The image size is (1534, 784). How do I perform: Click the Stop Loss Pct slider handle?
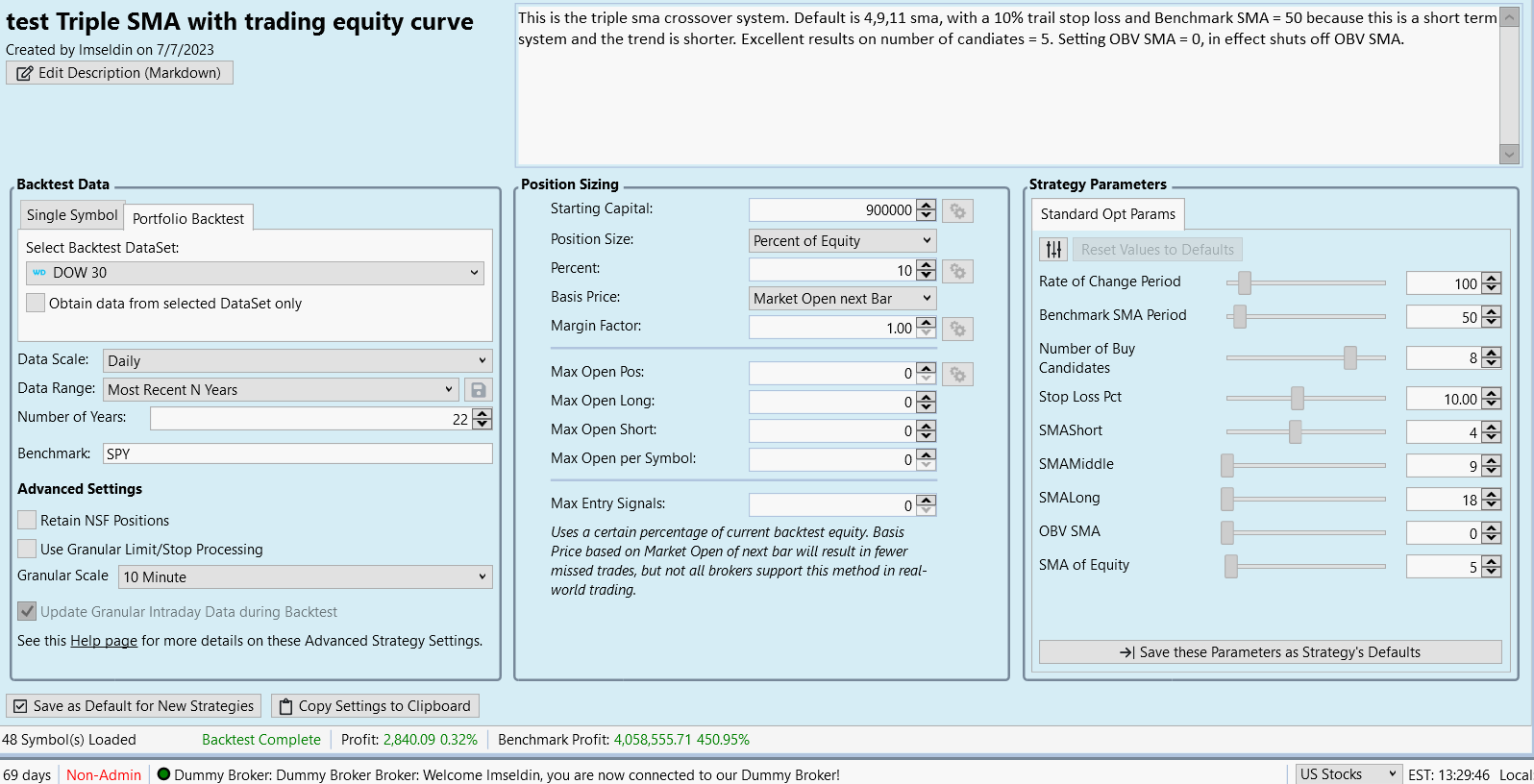click(x=1298, y=398)
